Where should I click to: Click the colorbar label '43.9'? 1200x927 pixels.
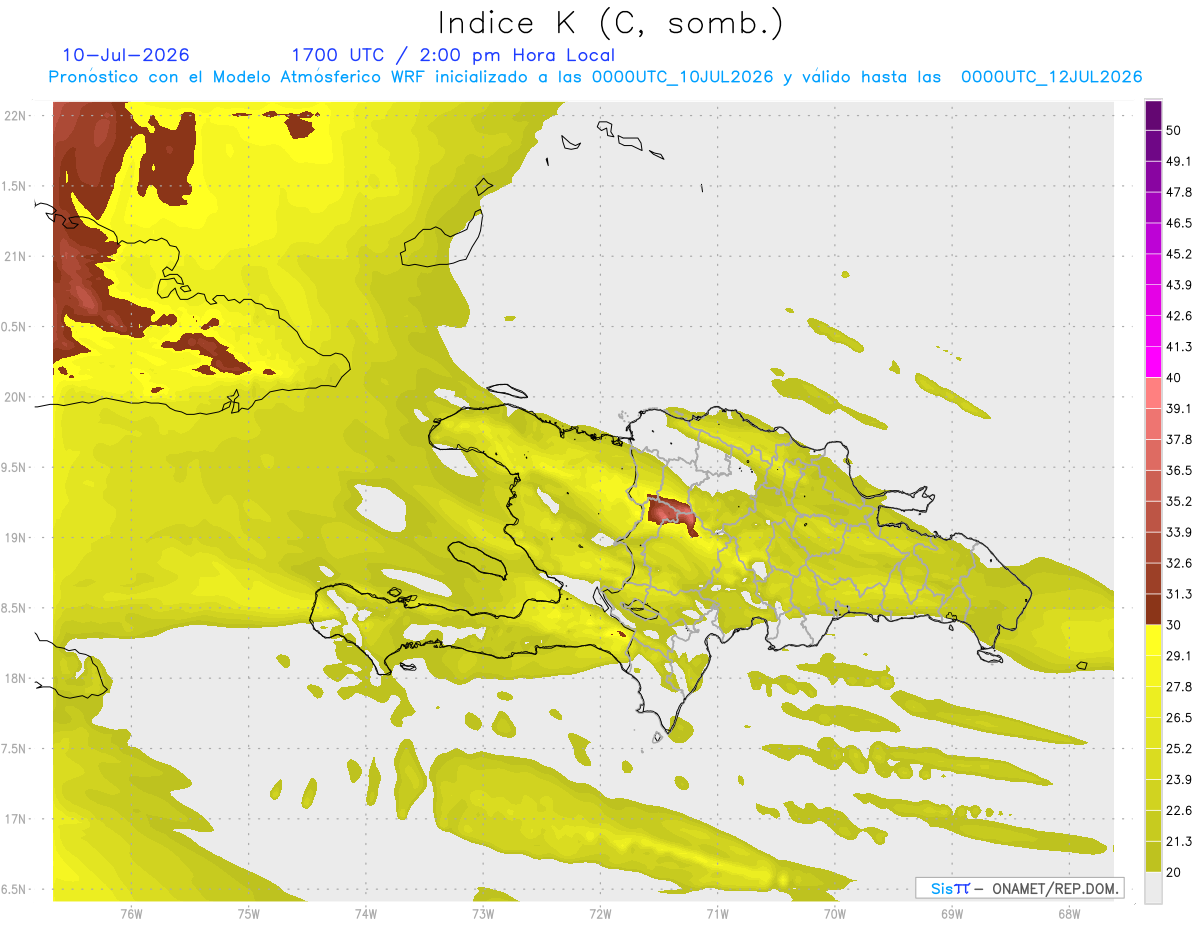tap(1179, 285)
